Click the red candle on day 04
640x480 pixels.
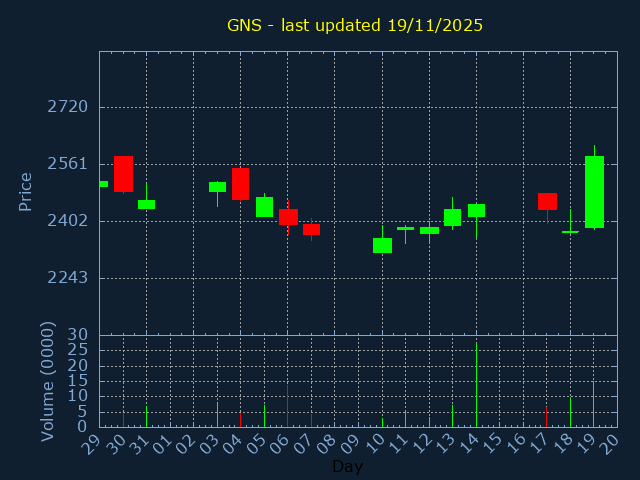(x=240, y=183)
